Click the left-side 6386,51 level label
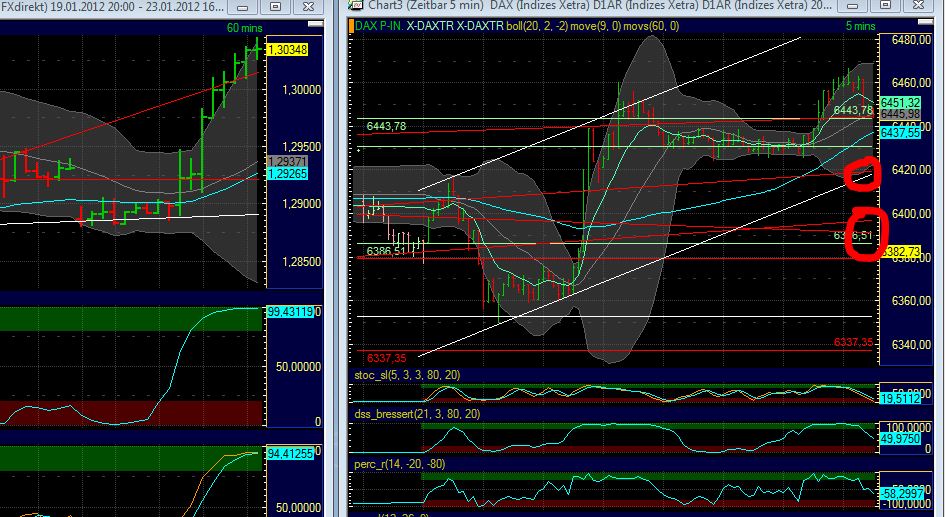 (386, 251)
